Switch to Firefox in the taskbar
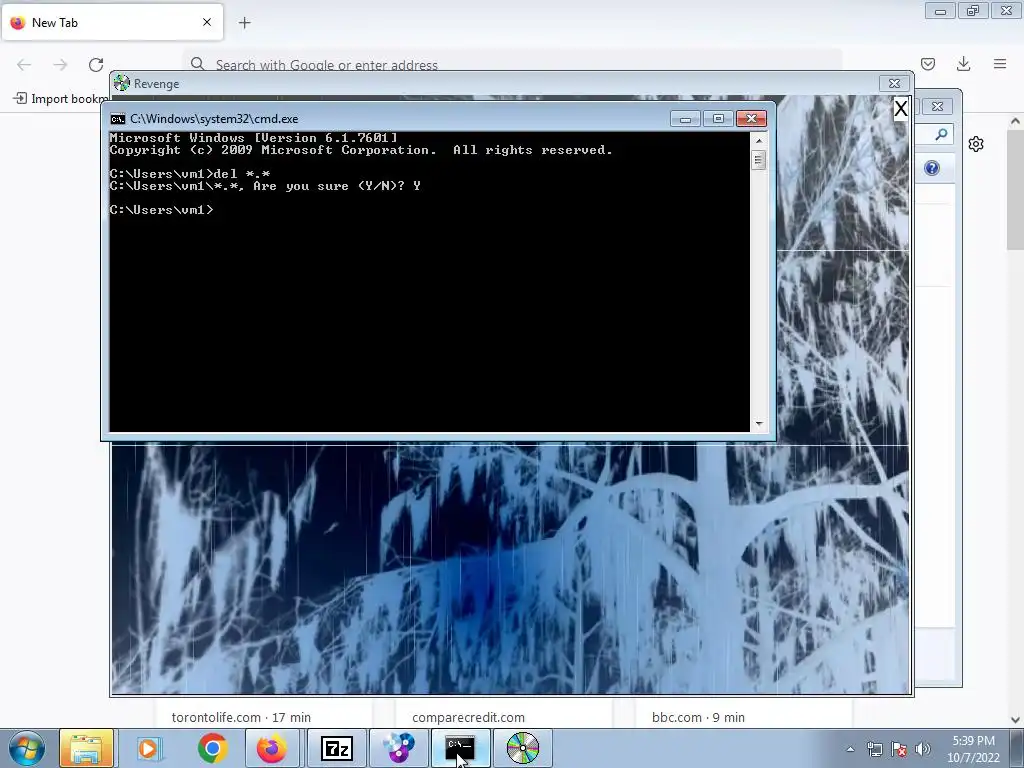 click(x=272, y=748)
